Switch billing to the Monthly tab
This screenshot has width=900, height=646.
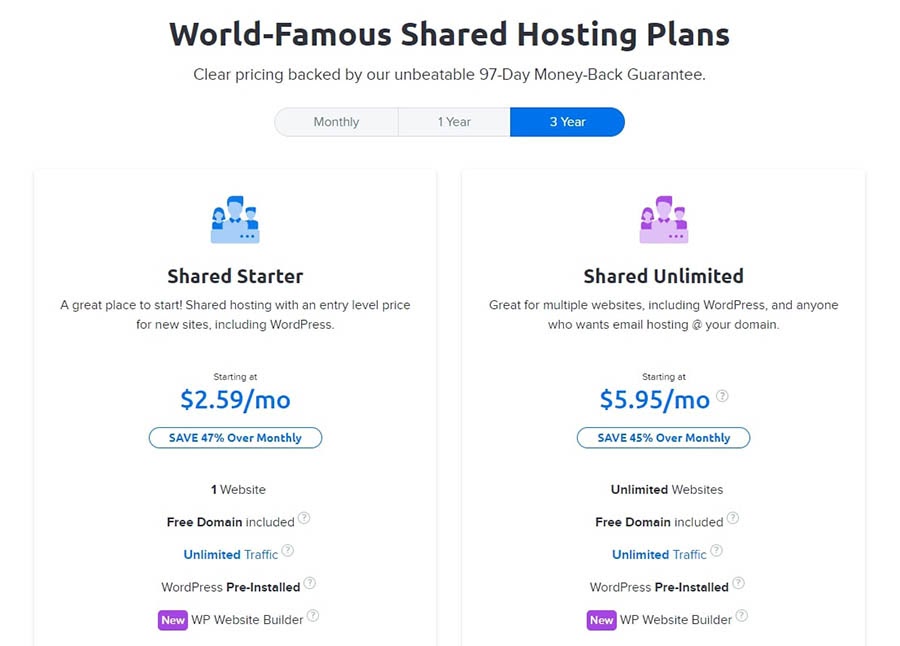pyautogui.click(x=336, y=122)
